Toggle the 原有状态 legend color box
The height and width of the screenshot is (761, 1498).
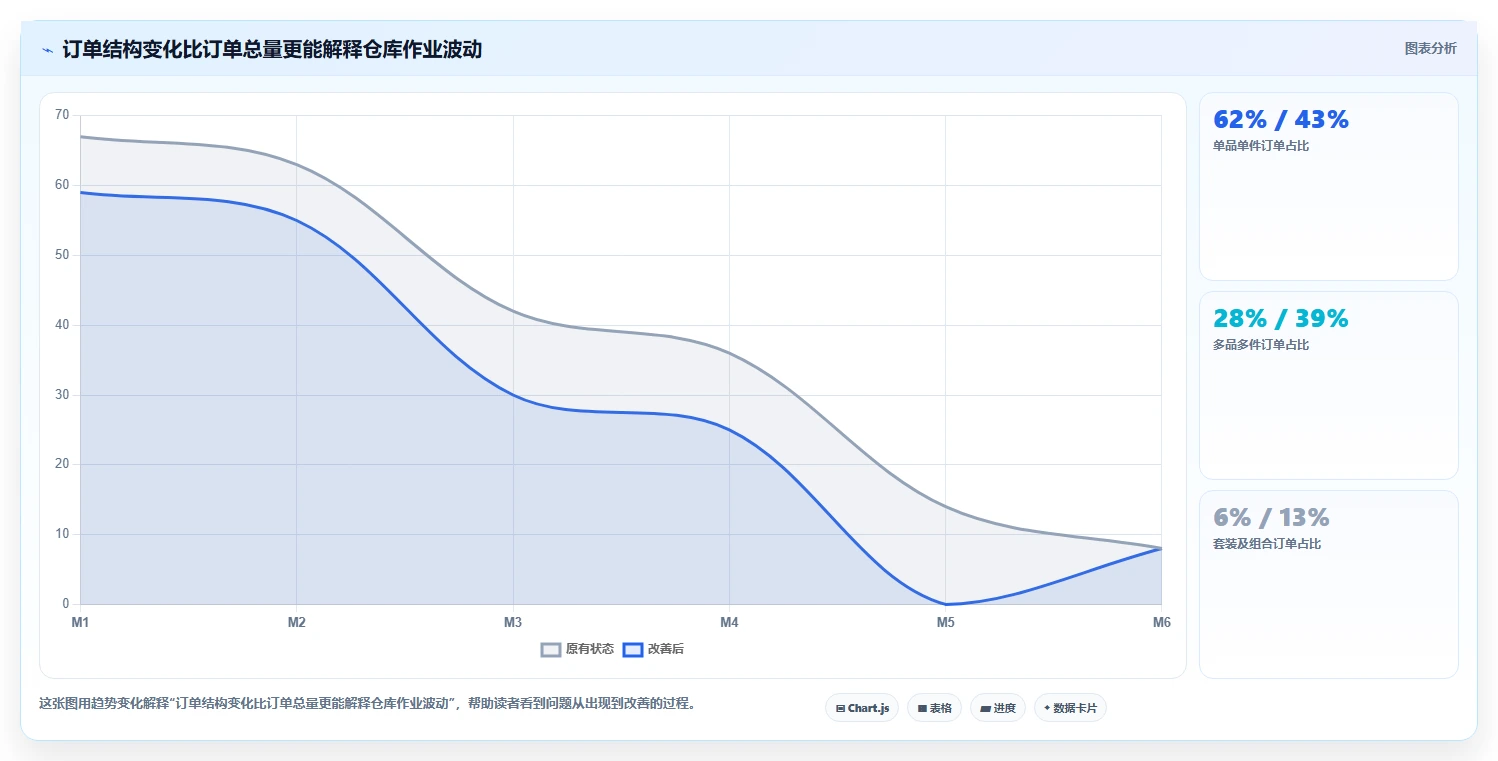(551, 649)
